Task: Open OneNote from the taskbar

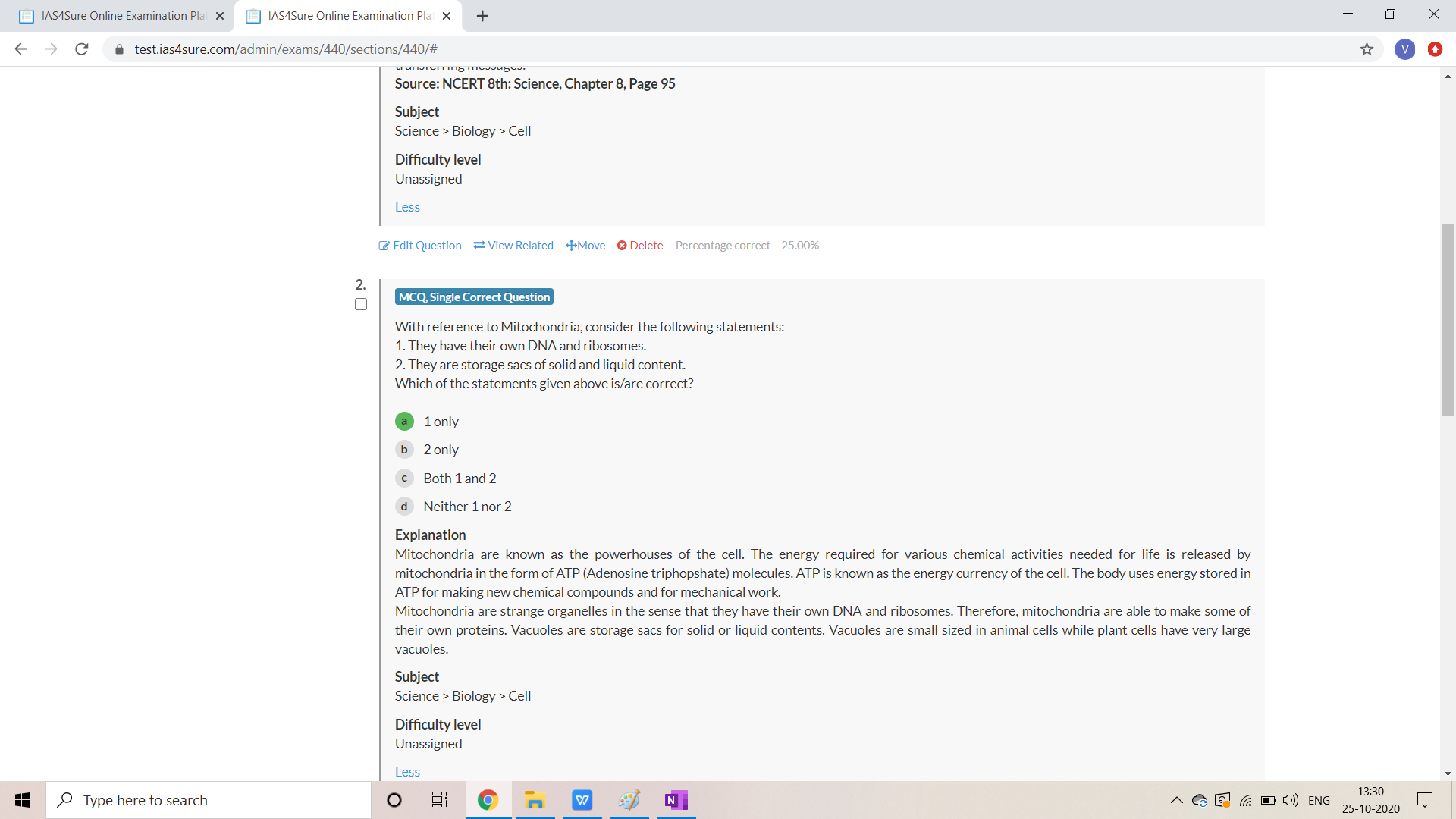Action: pos(676,800)
